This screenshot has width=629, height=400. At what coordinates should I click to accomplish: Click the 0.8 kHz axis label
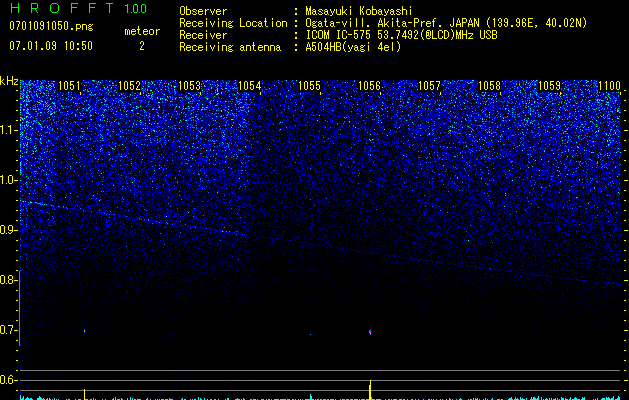click(x=8, y=280)
